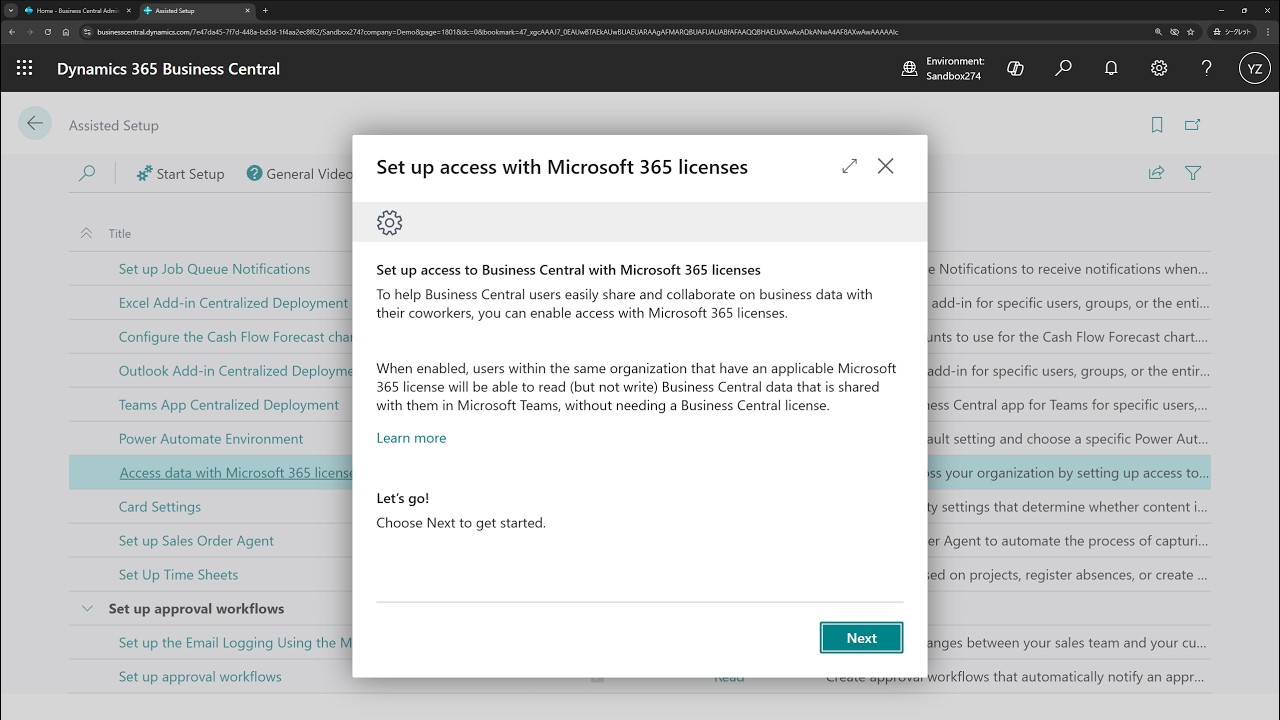Open General Video action
Image resolution: width=1280 pixels, height=720 pixels.
(x=300, y=173)
